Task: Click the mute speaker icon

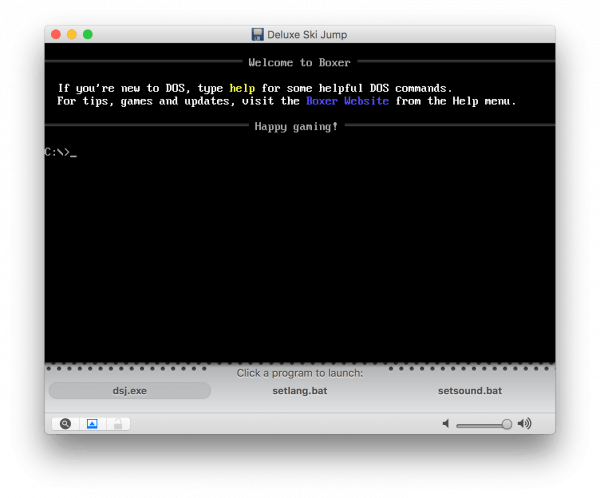Action: tap(446, 423)
